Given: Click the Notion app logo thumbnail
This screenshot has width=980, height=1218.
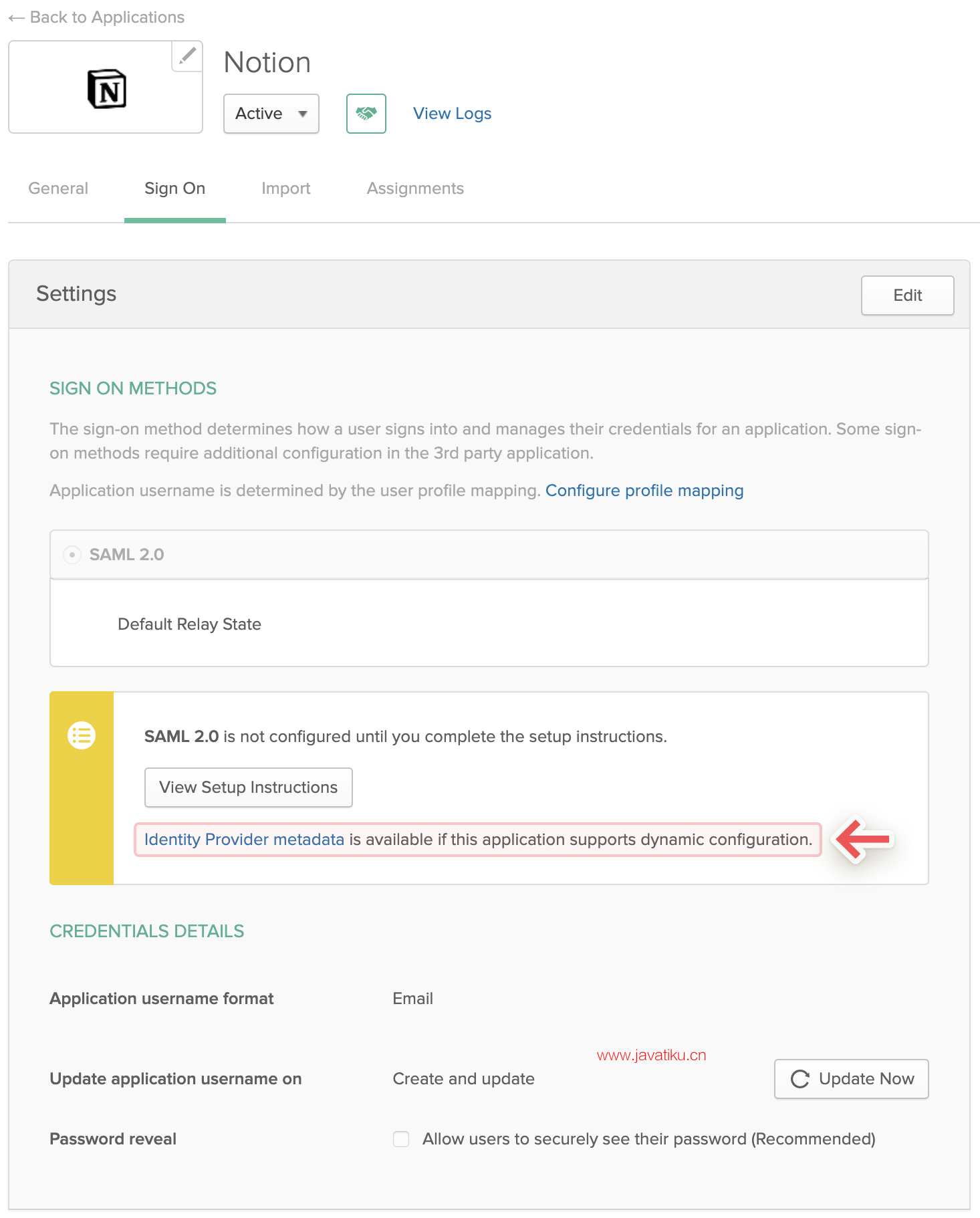Looking at the screenshot, I should pyautogui.click(x=107, y=88).
